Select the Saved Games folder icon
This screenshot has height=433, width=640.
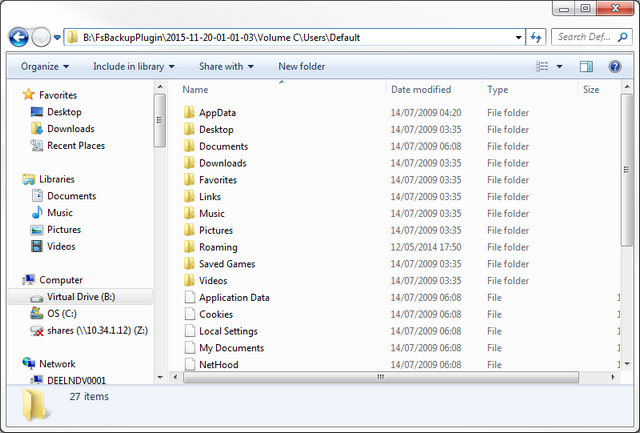[189, 263]
